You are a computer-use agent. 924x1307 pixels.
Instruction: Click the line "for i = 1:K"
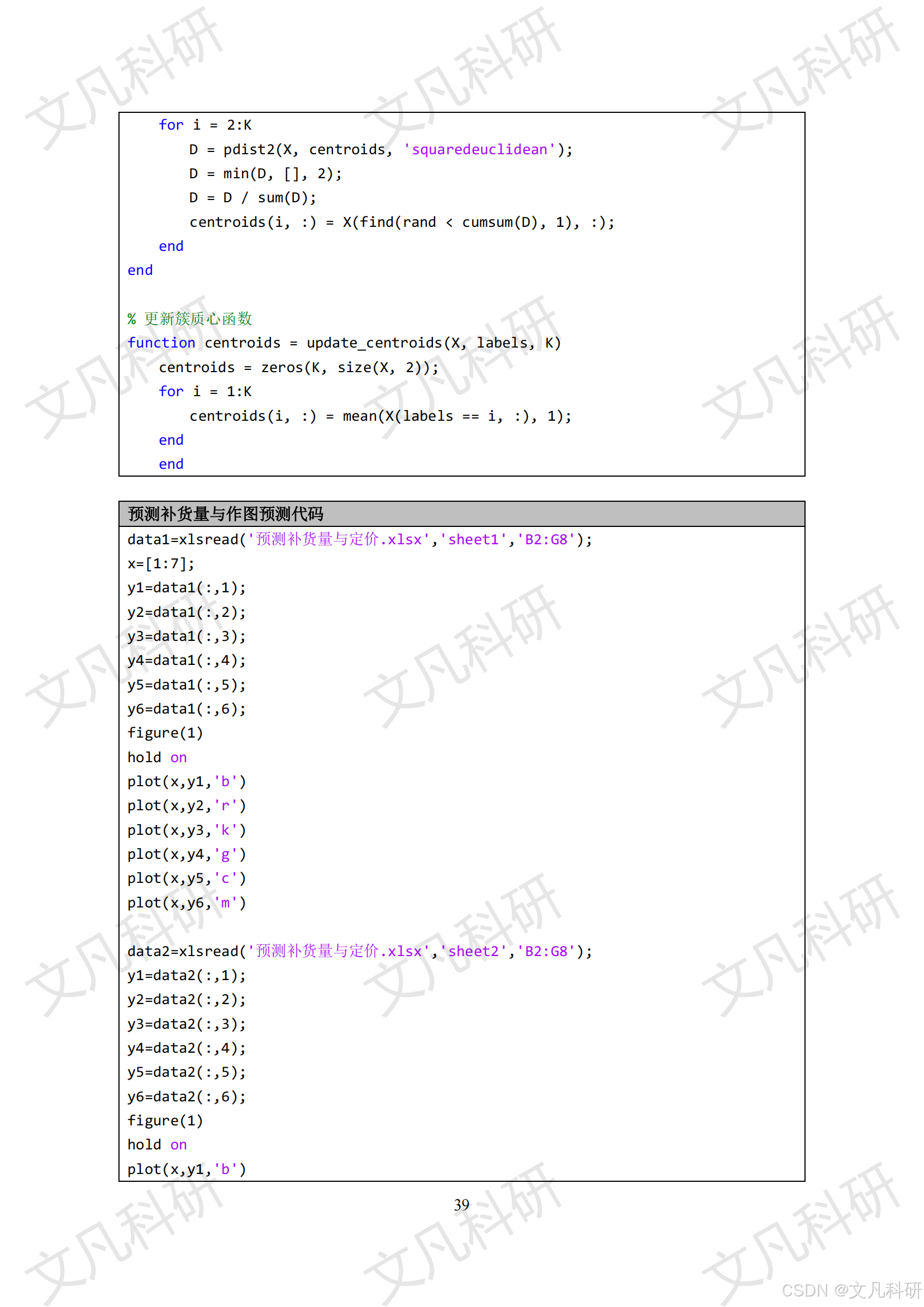(205, 391)
